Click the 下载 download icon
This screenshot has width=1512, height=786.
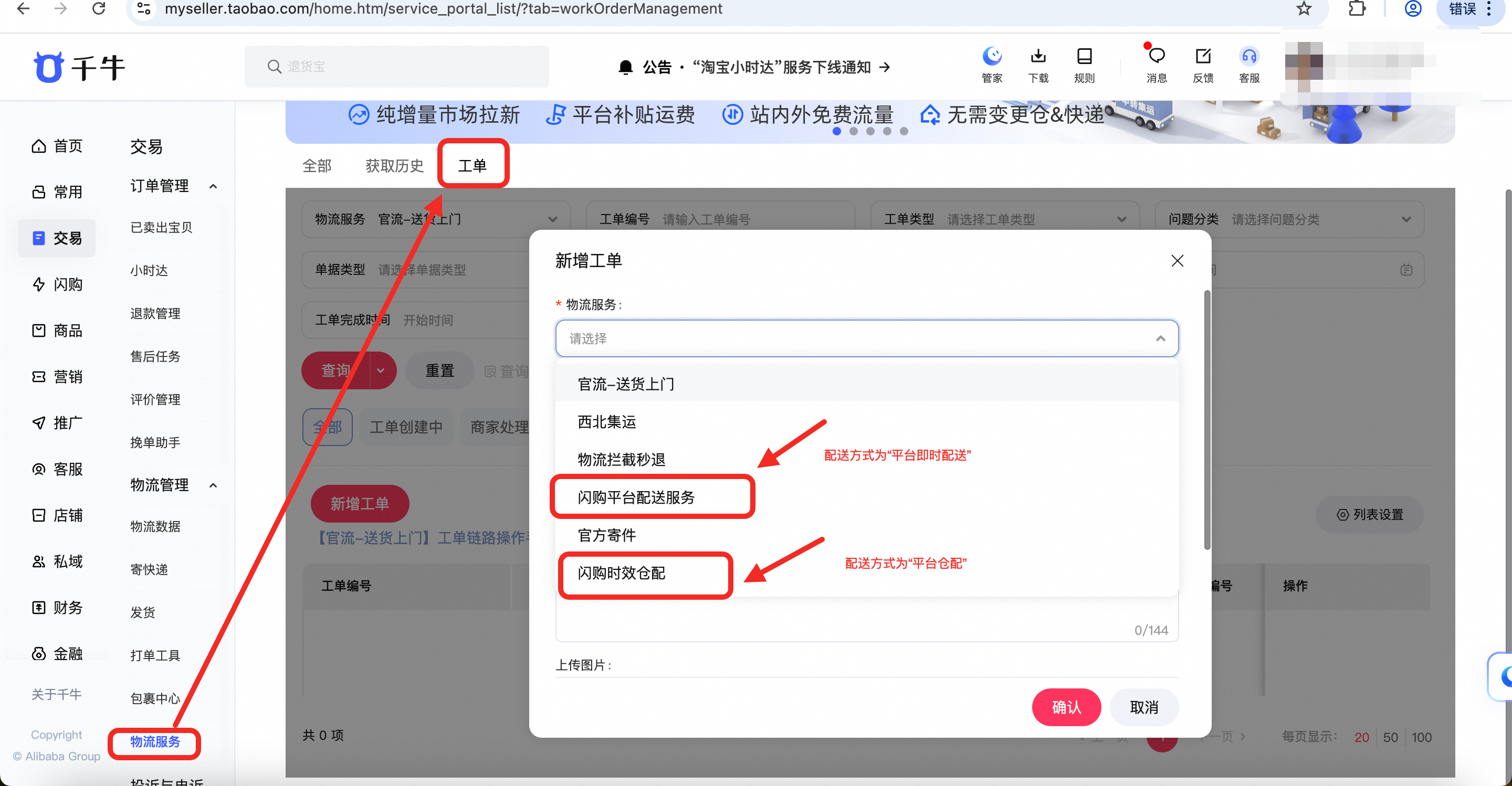click(1038, 65)
